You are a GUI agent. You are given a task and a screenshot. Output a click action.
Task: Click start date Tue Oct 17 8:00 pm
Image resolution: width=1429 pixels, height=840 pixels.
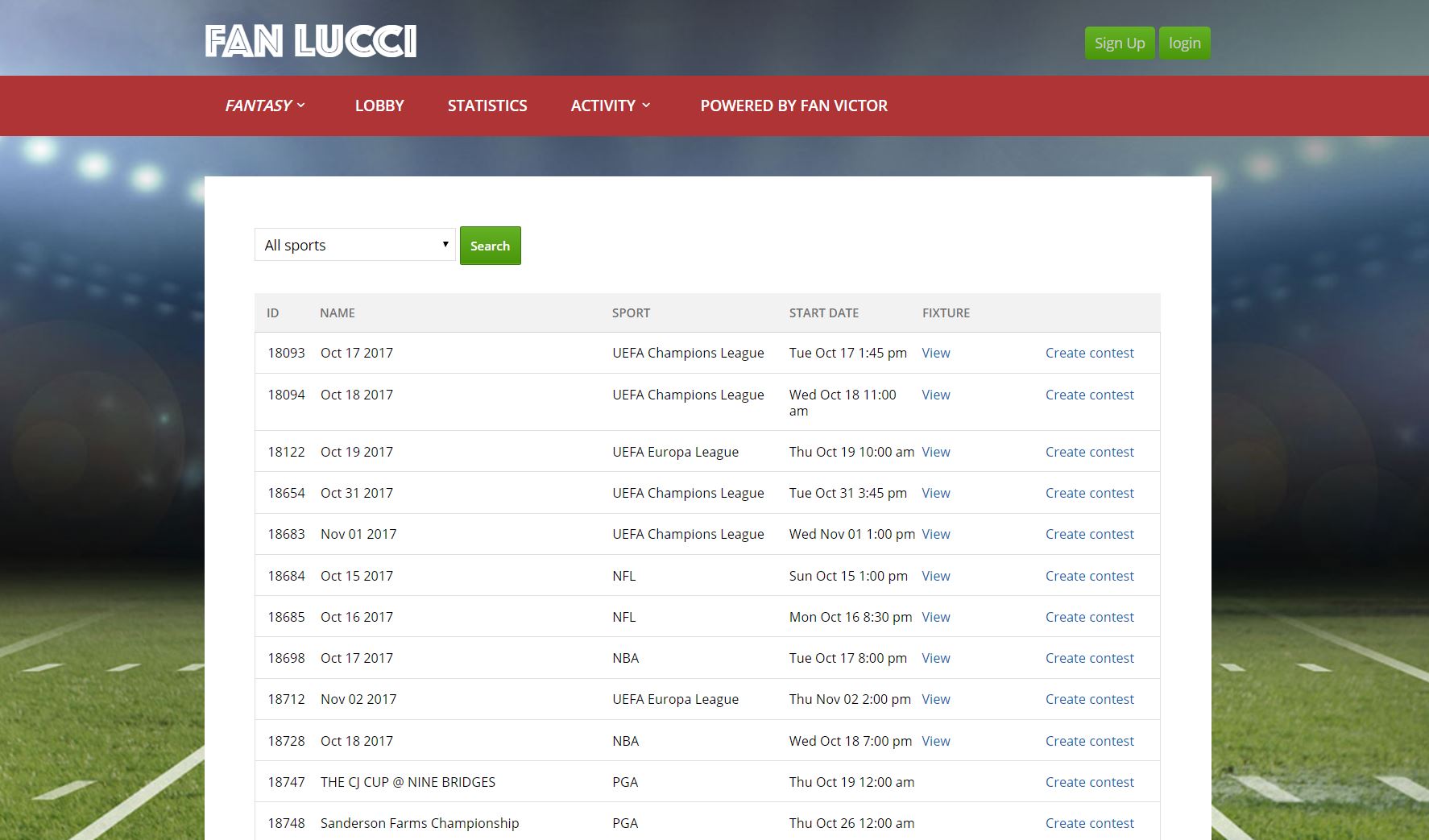pos(848,658)
